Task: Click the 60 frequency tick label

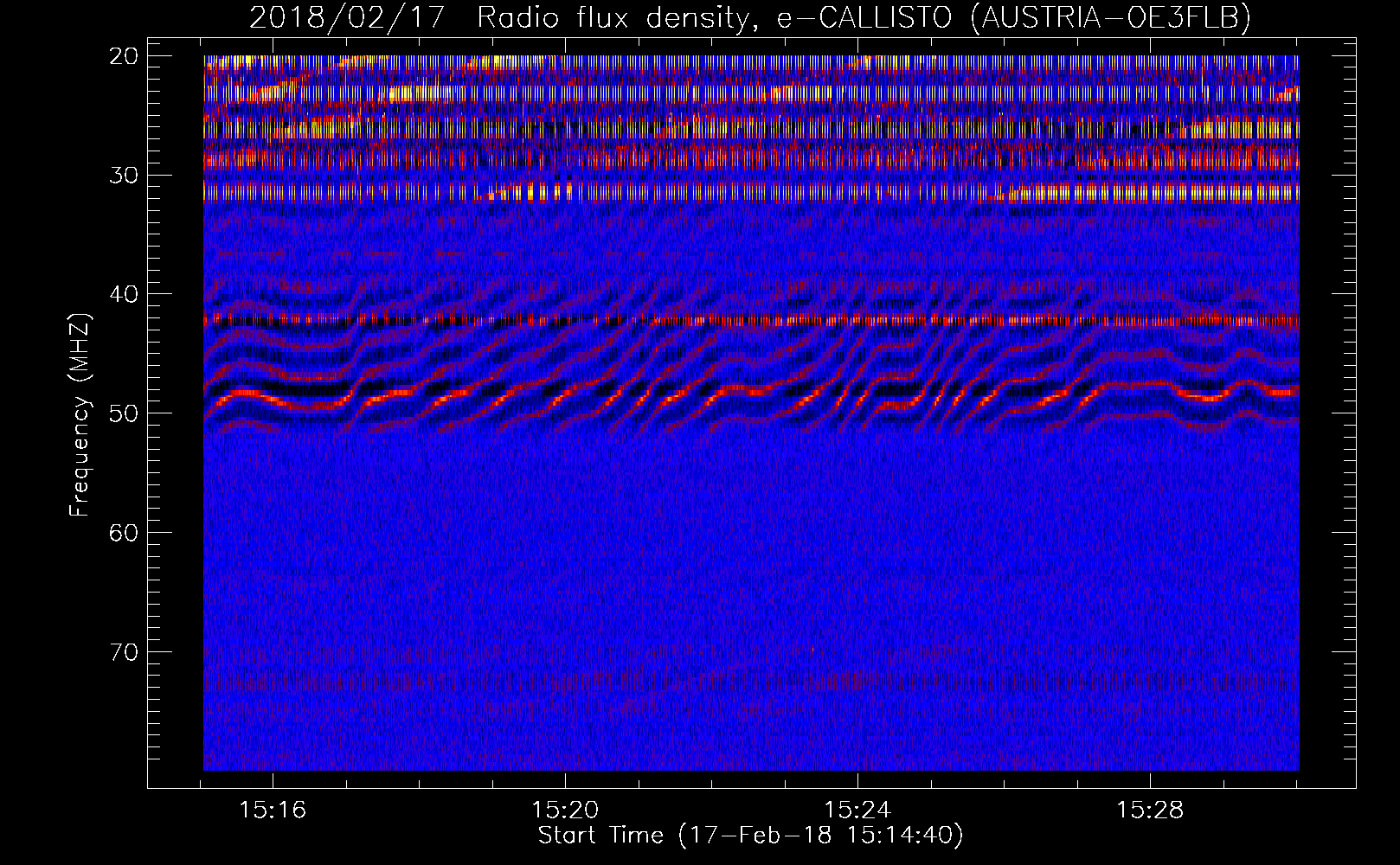Action: tap(125, 533)
